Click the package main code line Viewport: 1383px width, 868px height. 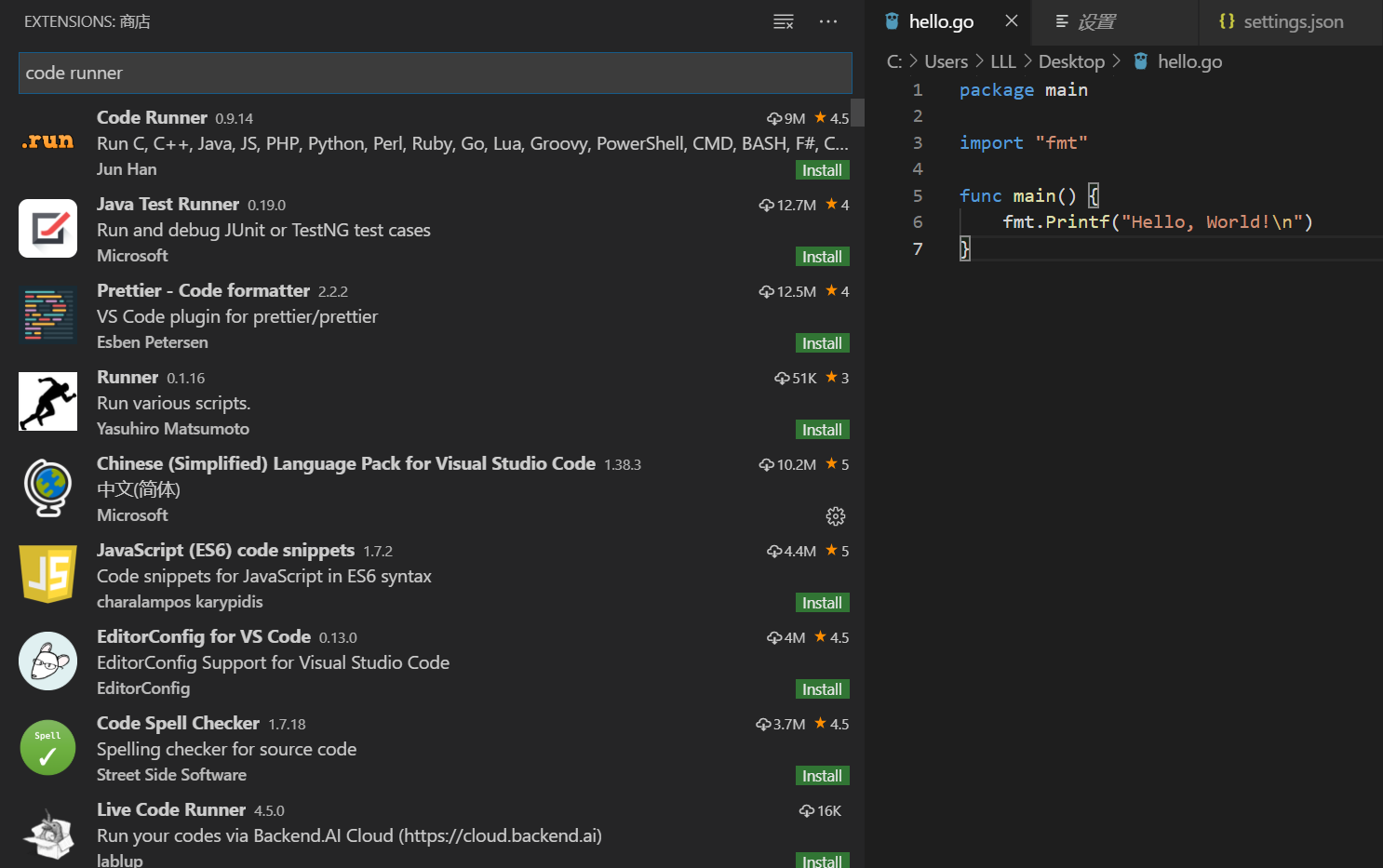[x=1023, y=89]
